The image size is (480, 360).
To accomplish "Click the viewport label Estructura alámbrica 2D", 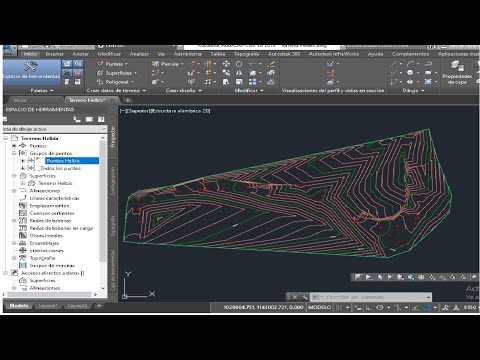I will (181, 111).
